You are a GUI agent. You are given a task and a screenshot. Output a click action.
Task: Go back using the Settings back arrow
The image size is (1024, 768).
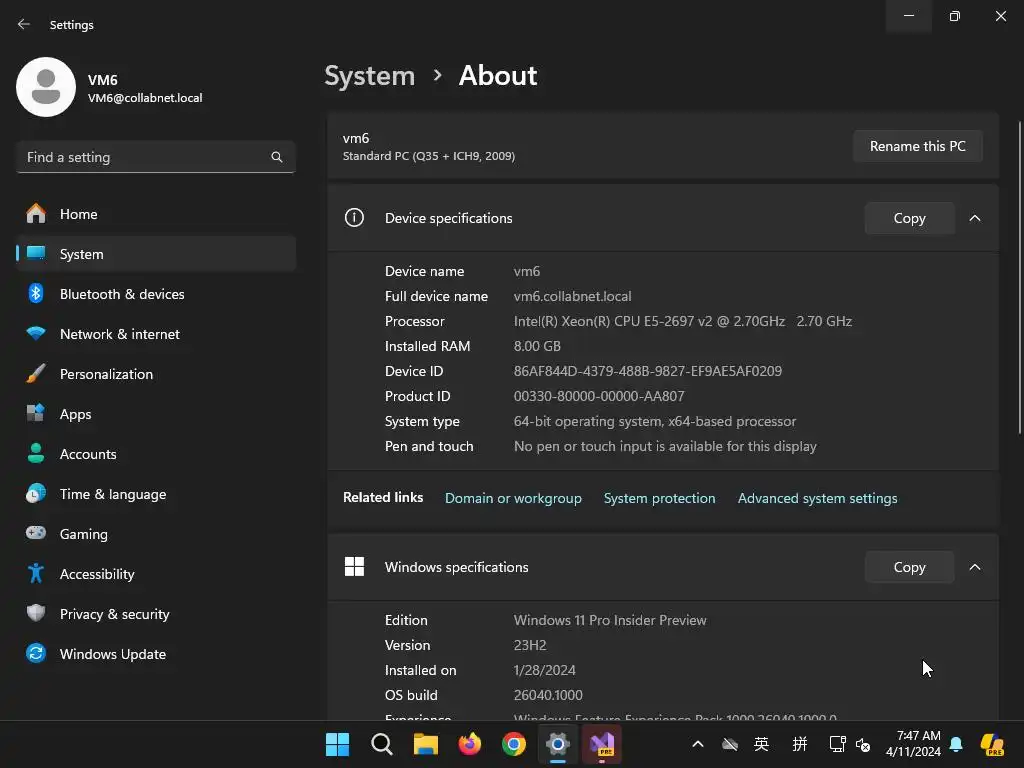pyautogui.click(x=24, y=24)
